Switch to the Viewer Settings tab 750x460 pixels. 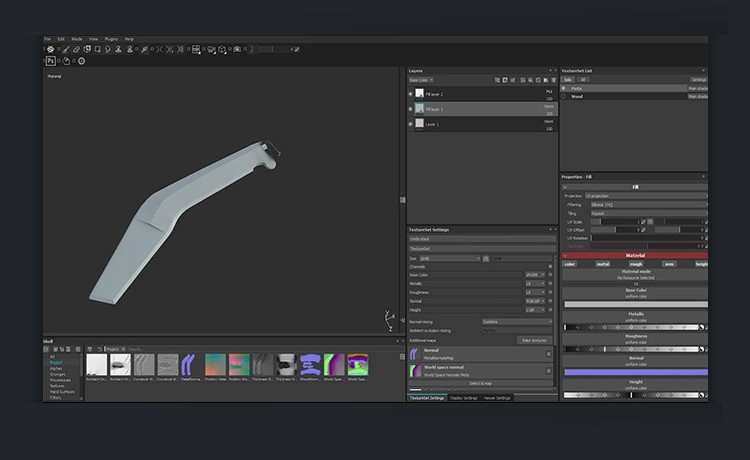497,398
